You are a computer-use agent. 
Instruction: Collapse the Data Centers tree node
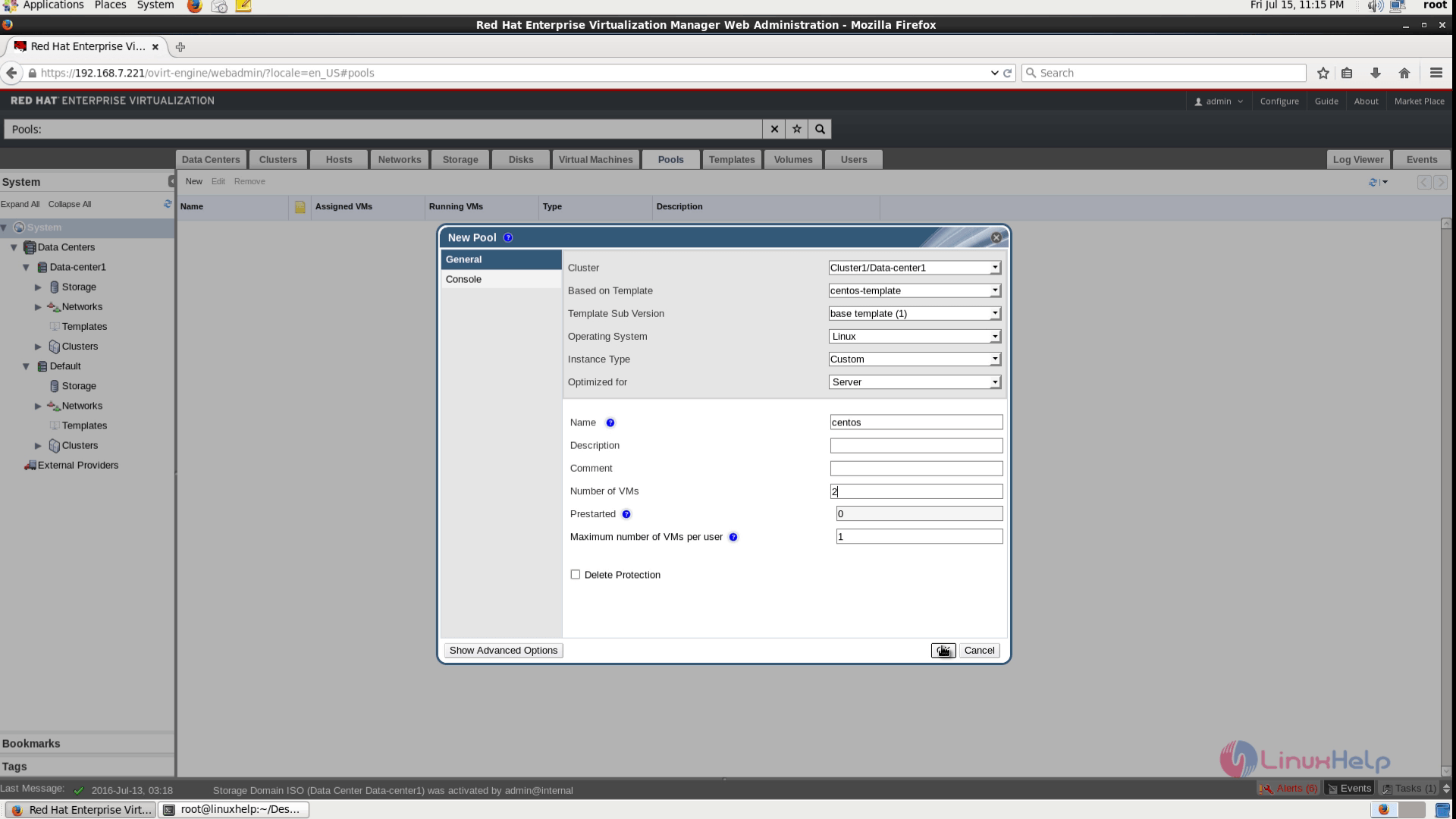pyautogui.click(x=14, y=248)
